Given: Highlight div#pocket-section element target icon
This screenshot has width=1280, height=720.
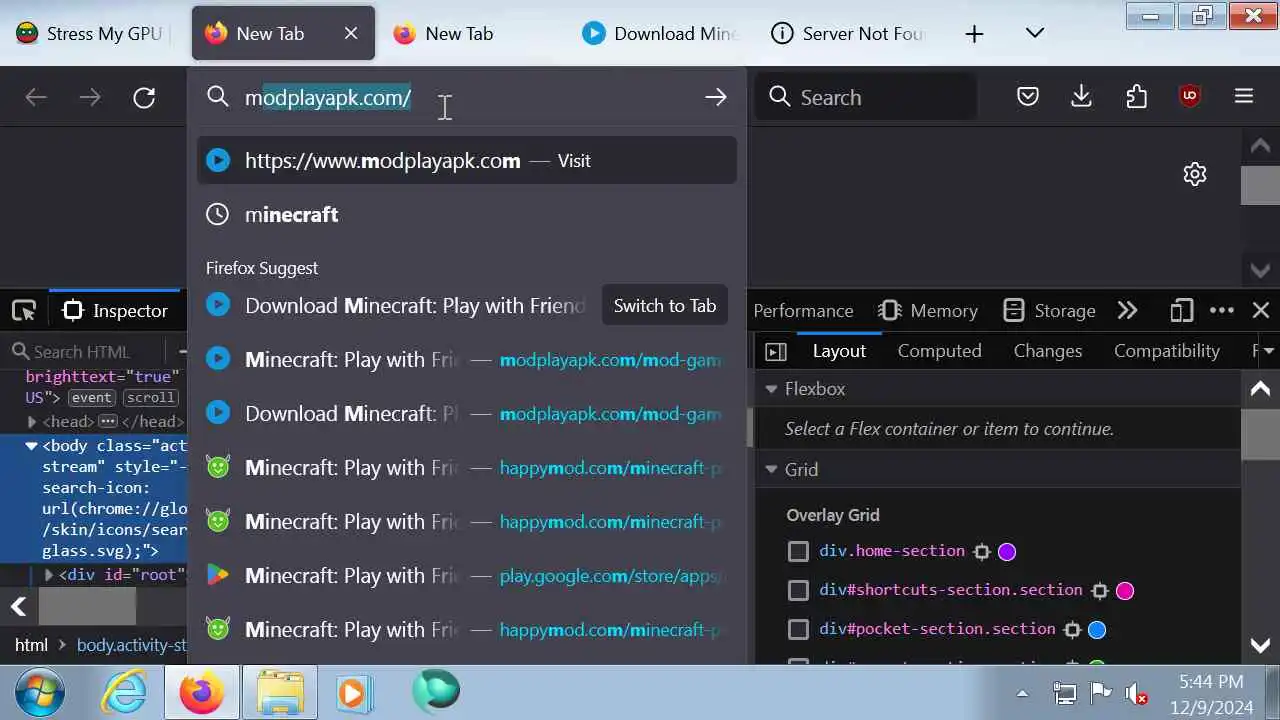Looking at the screenshot, I should 1072,629.
